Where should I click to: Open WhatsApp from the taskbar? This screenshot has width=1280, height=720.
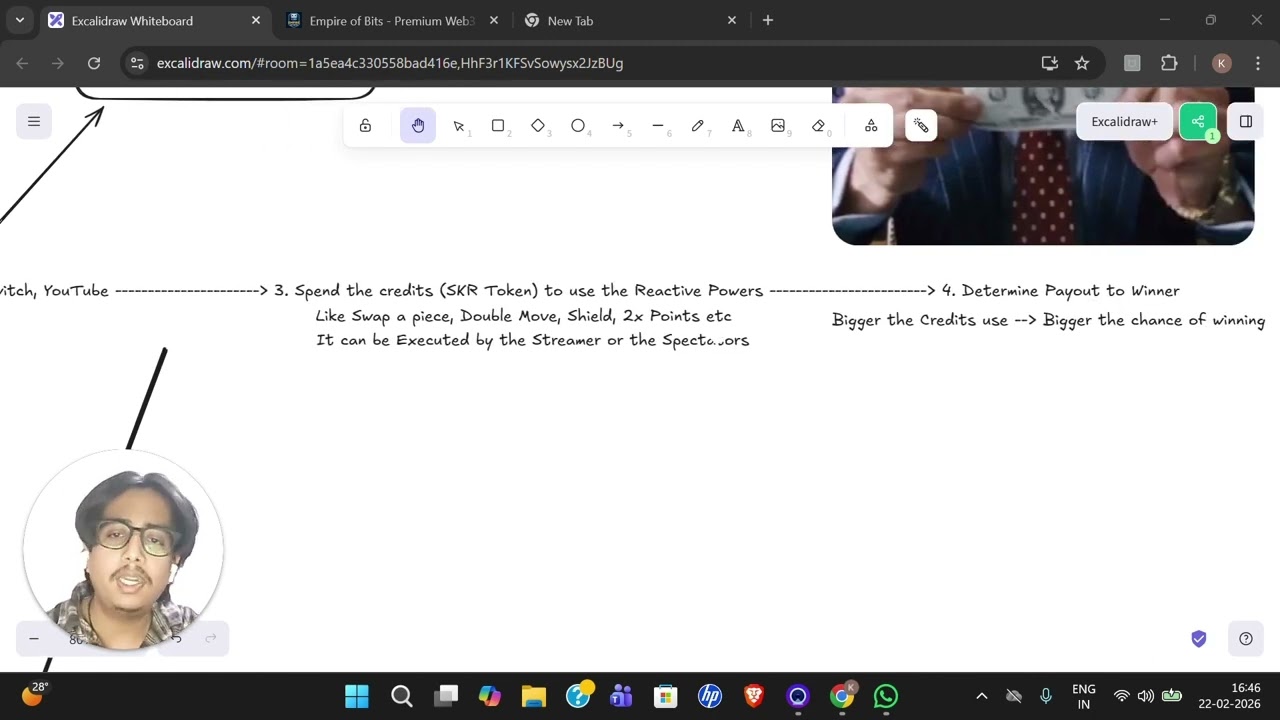(x=886, y=696)
